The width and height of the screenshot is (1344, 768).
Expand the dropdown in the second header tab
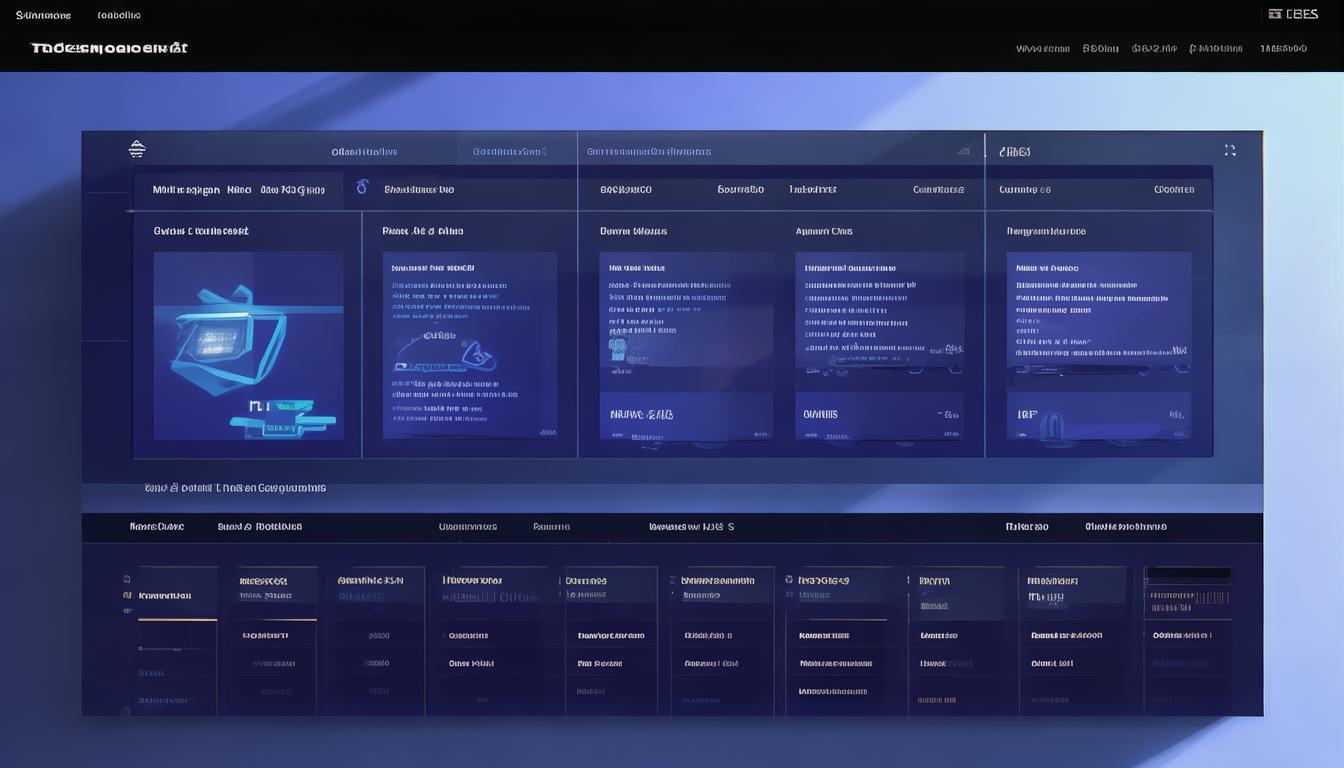point(543,150)
